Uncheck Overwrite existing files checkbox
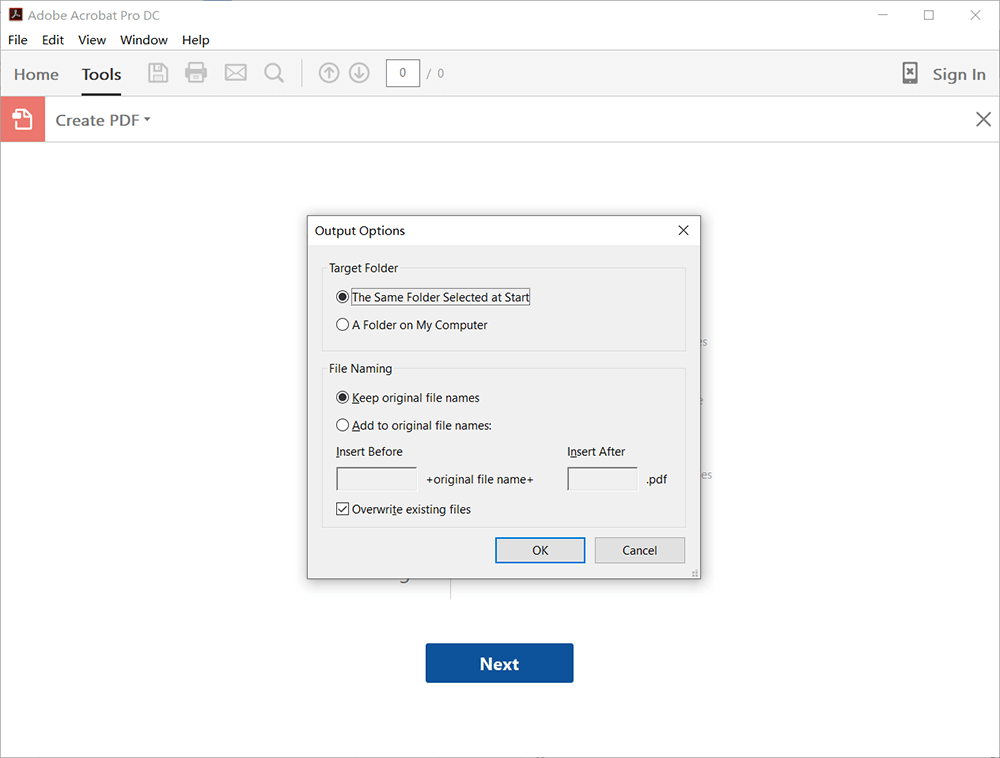Viewport: 1000px width, 758px height. click(343, 509)
